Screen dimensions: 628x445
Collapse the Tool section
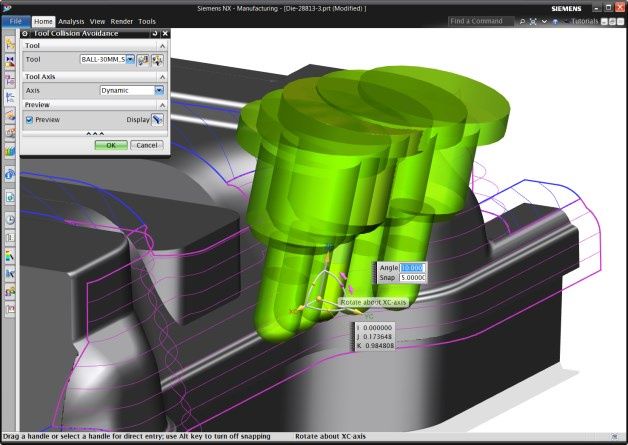click(162, 46)
